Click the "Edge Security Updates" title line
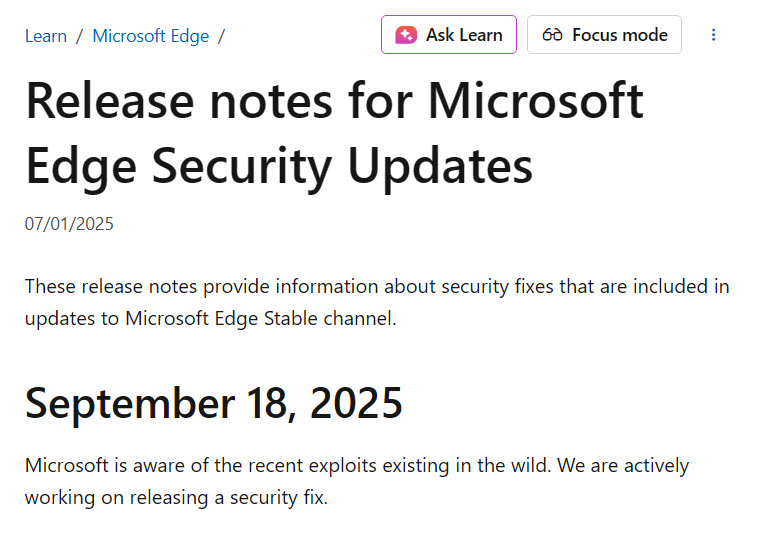Viewport: 758px width, 542px height. pyautogui.click(x=279, y=166)
